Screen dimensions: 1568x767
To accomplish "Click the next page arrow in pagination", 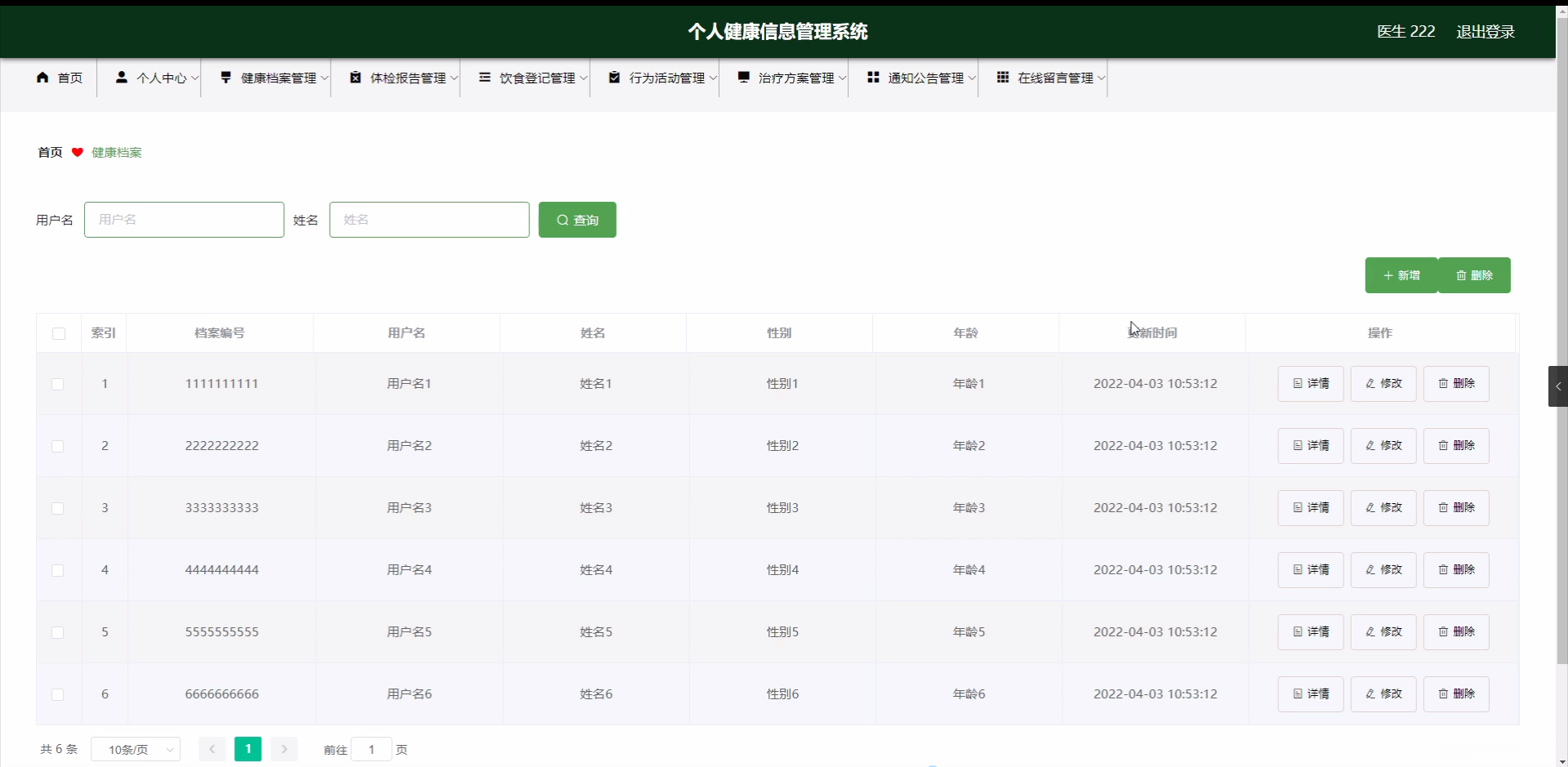I will pos(284,749).
